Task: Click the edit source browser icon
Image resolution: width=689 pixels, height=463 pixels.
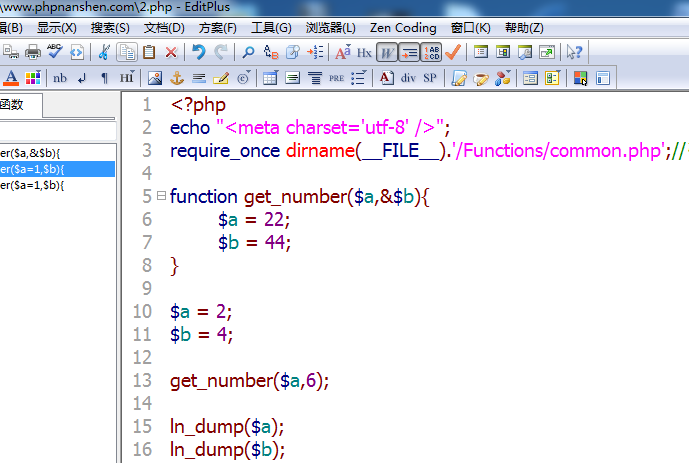Action: coord(76,52)
